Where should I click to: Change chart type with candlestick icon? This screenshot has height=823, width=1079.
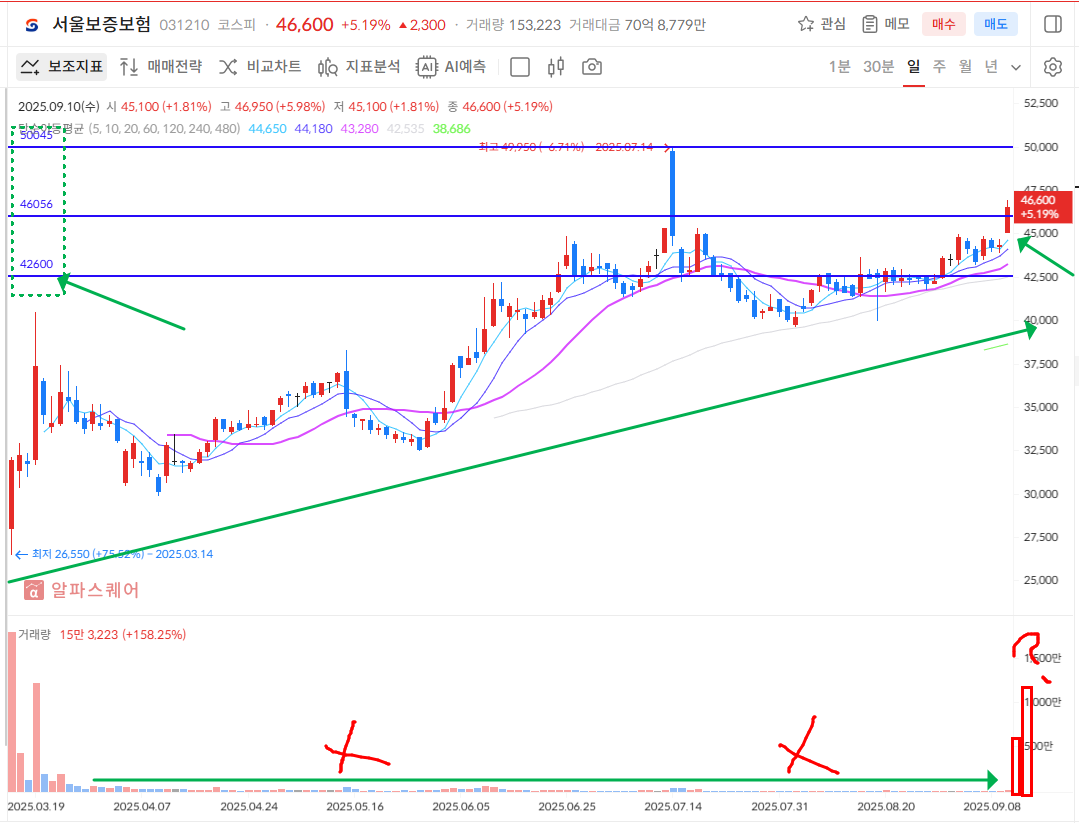click(x=556, y=67)
